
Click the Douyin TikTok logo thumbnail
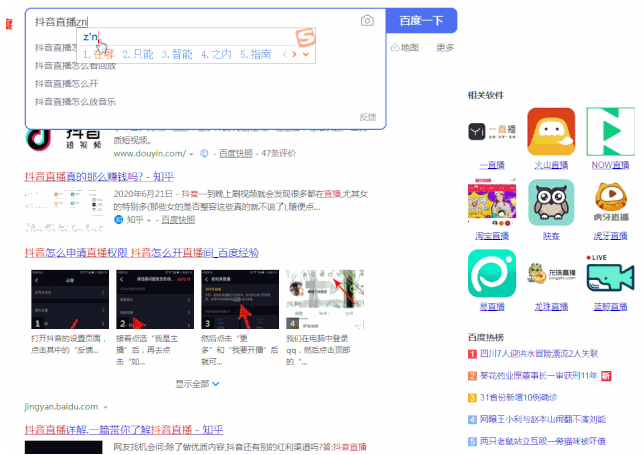64,140
